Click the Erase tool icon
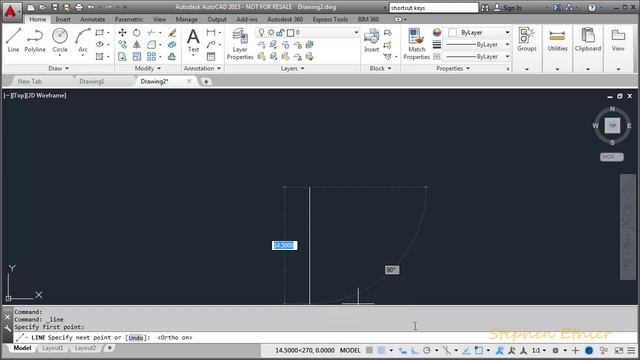The image size is (640, 360). 172,33
